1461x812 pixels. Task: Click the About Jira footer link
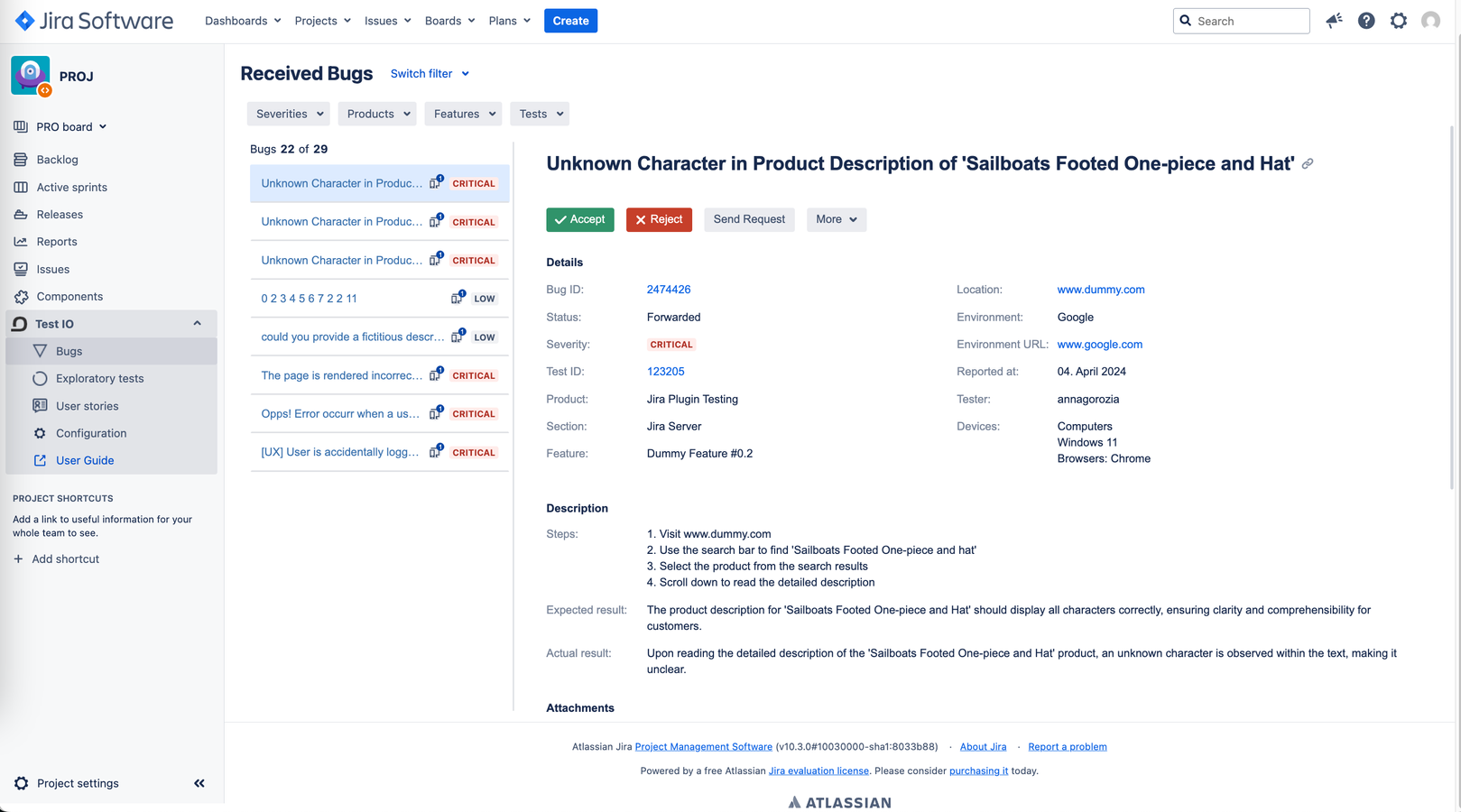point(983,747)
